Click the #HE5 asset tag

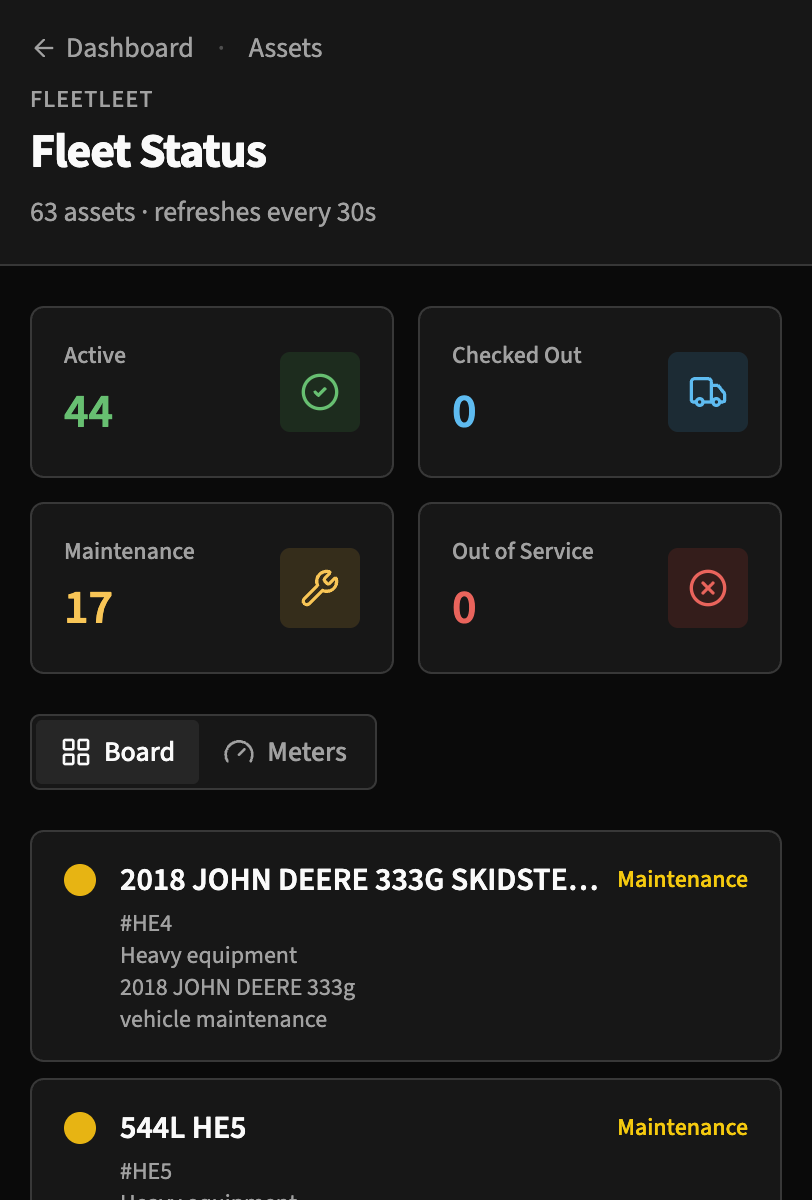146,1171
